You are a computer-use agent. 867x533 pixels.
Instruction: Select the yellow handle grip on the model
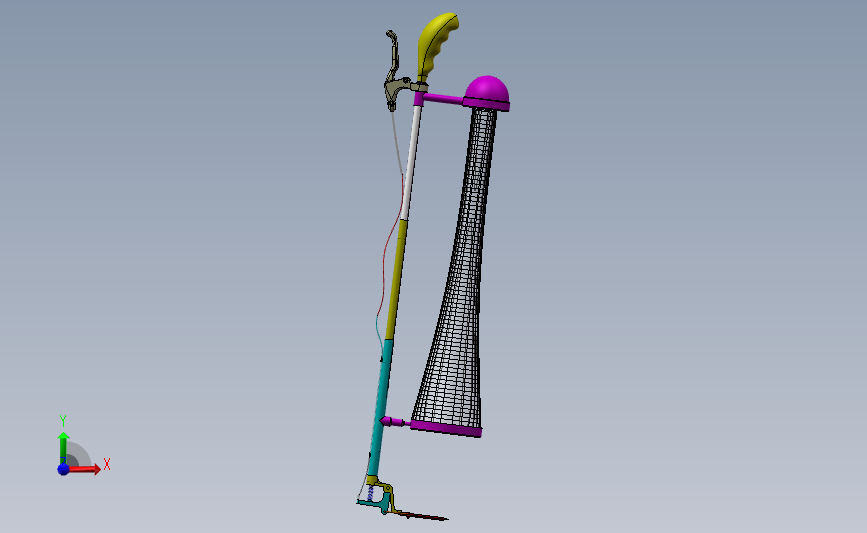point(435,45)
